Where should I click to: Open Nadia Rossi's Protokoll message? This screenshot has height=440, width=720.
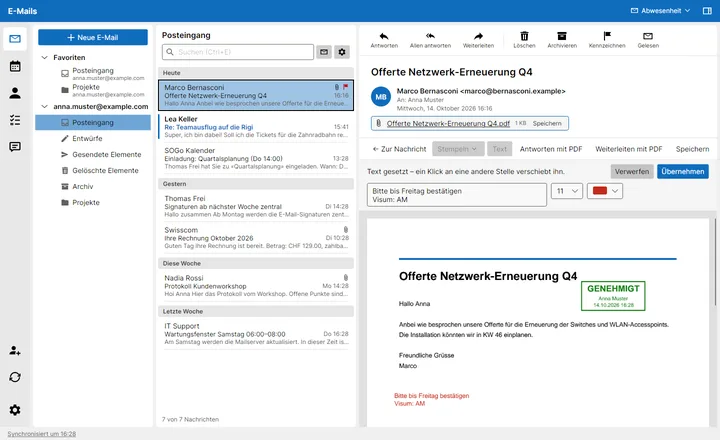point(256,286)
